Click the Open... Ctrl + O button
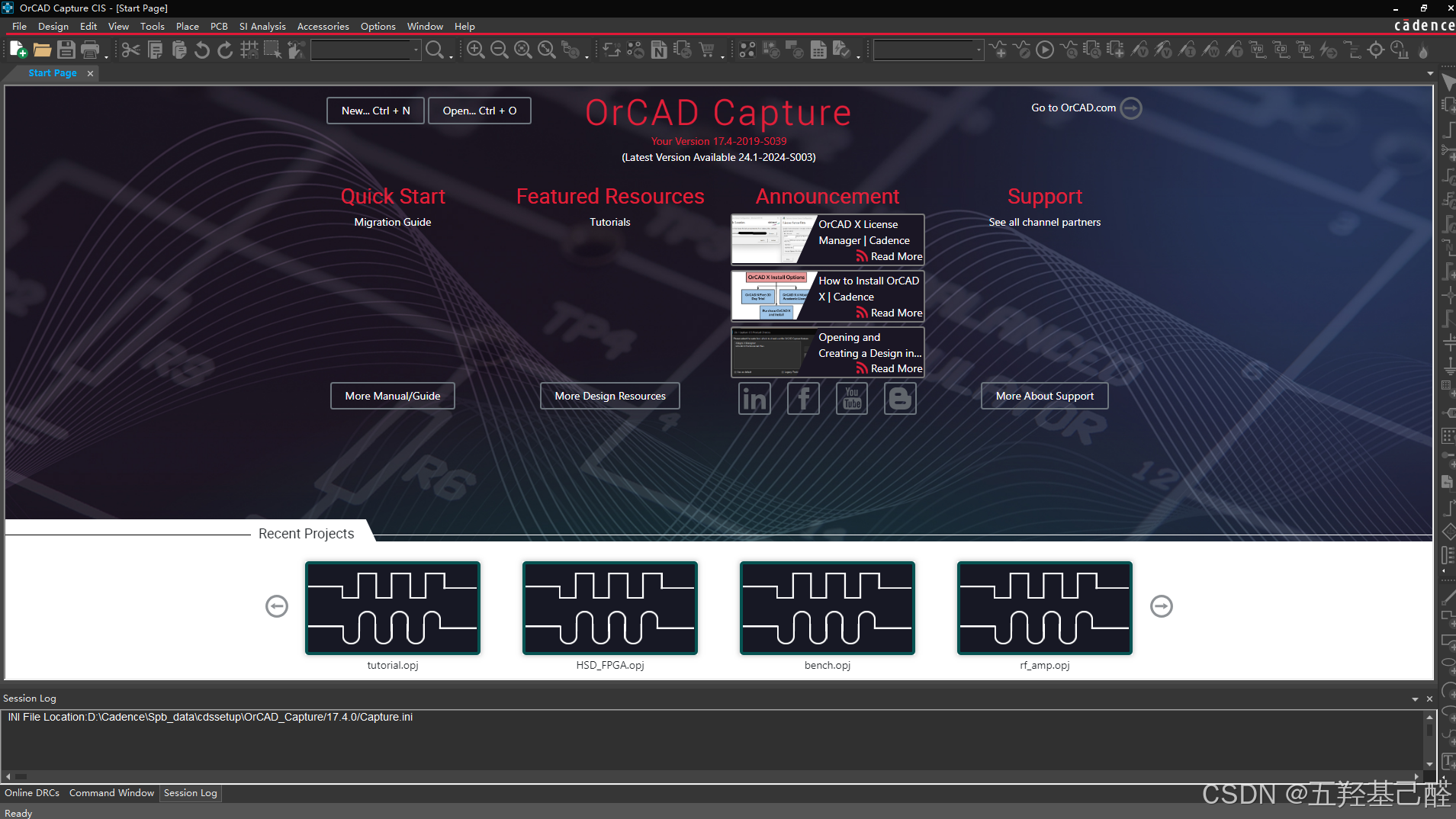Screen dimensions: 1456x819 pos(479,111)
